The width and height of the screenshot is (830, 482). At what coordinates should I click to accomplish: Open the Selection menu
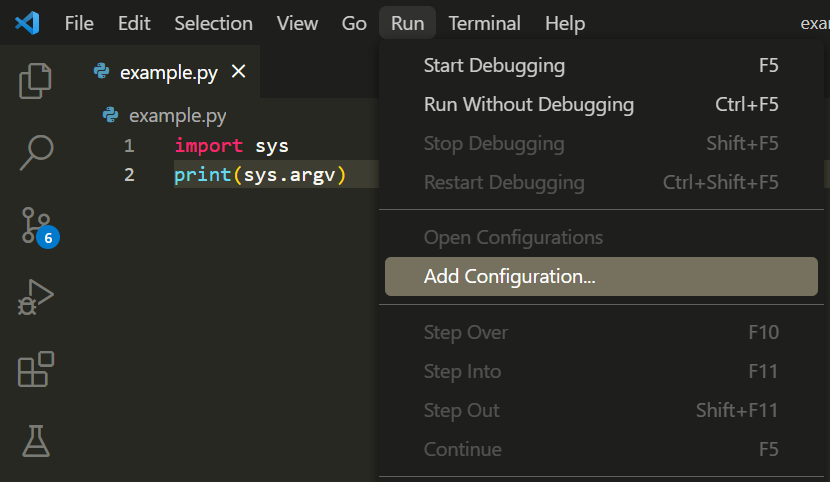click(213, 23)
